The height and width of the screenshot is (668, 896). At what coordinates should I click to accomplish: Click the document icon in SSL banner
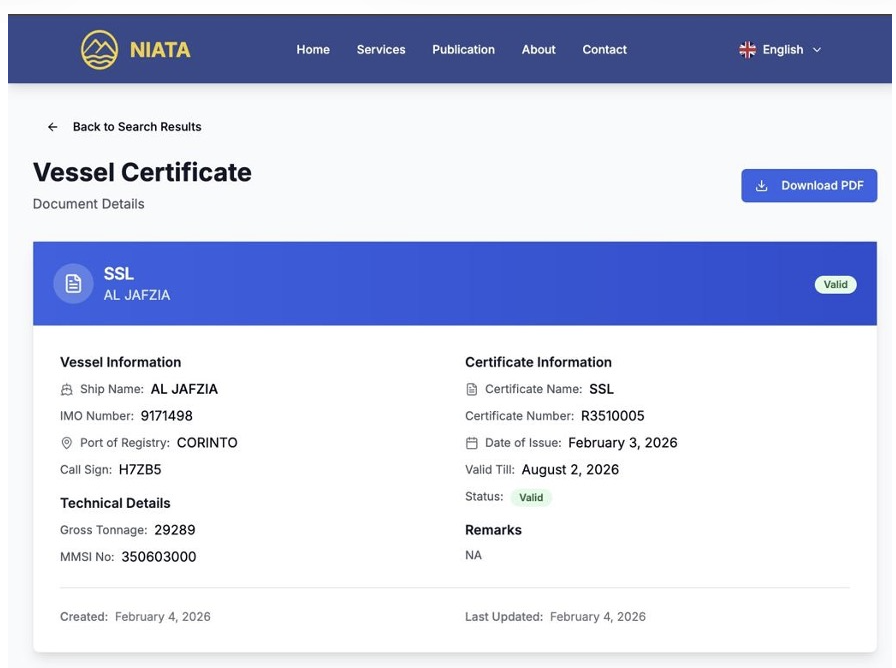click(x=73, y=283)
